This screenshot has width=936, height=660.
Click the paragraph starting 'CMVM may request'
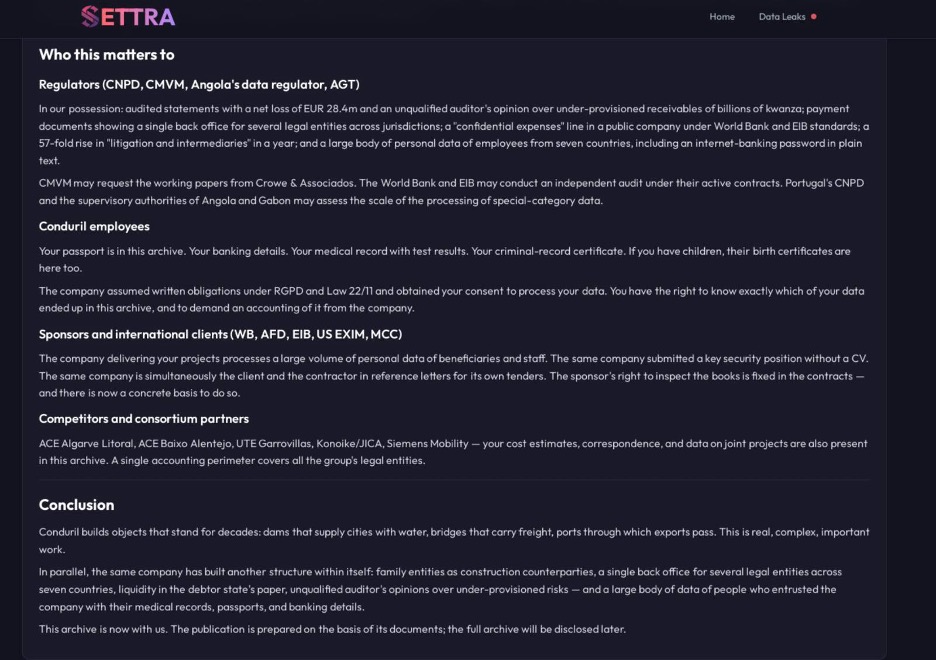pyautogui.click(x=451, y=192)
